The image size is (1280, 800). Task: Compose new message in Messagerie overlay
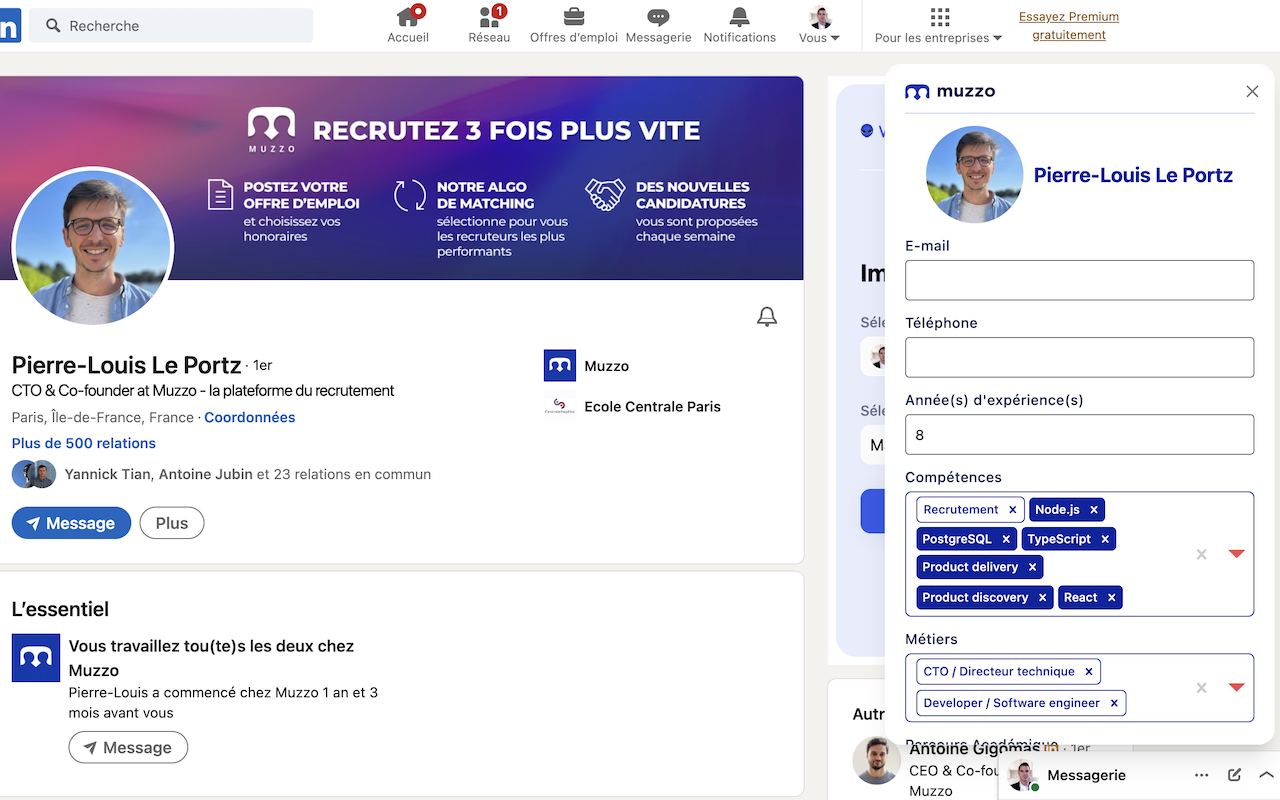pyautogui.click(x=1235, y=775)
